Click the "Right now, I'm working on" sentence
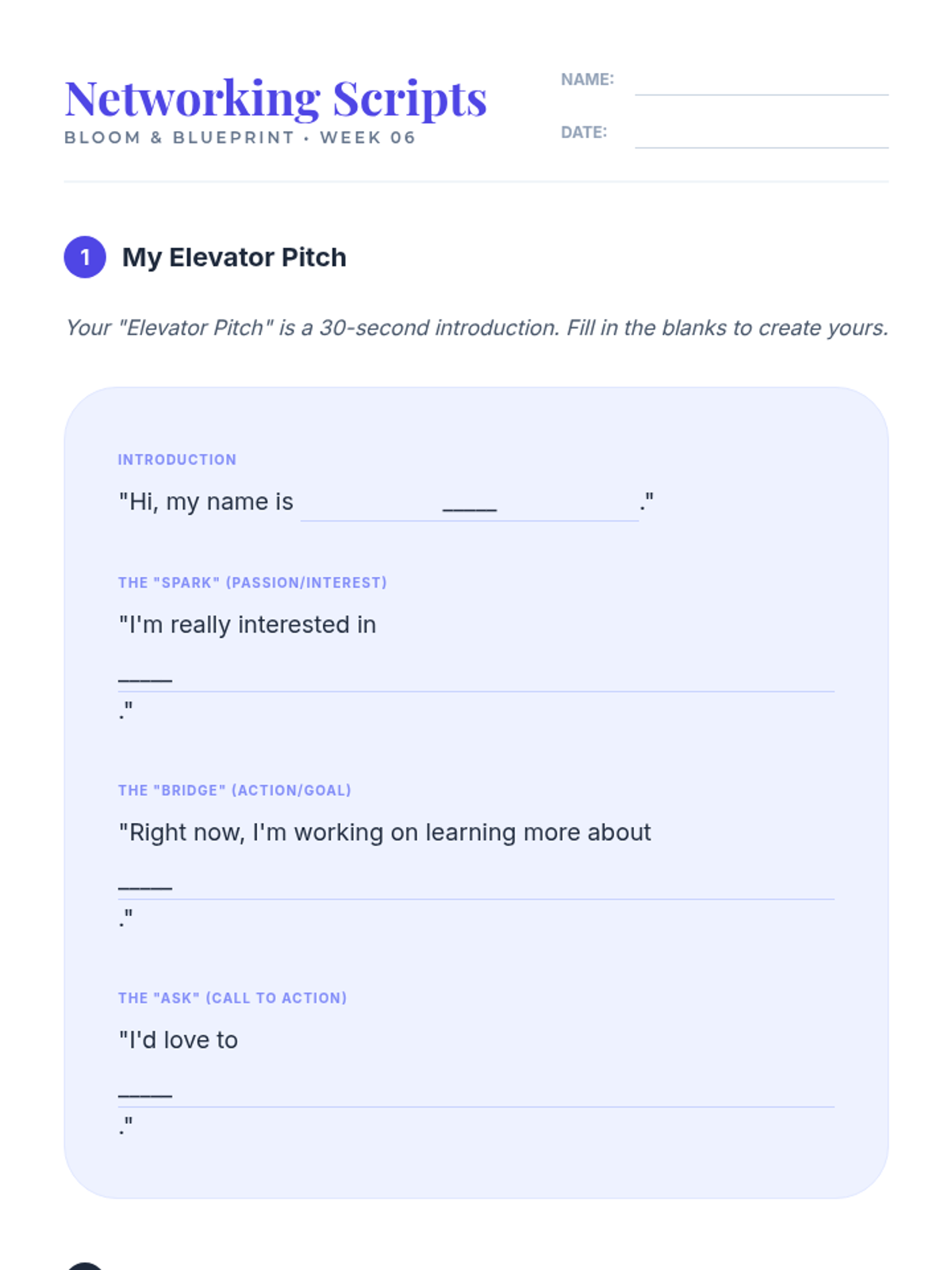The height and width of the screenshot is (1270, 952). point(385,833)
